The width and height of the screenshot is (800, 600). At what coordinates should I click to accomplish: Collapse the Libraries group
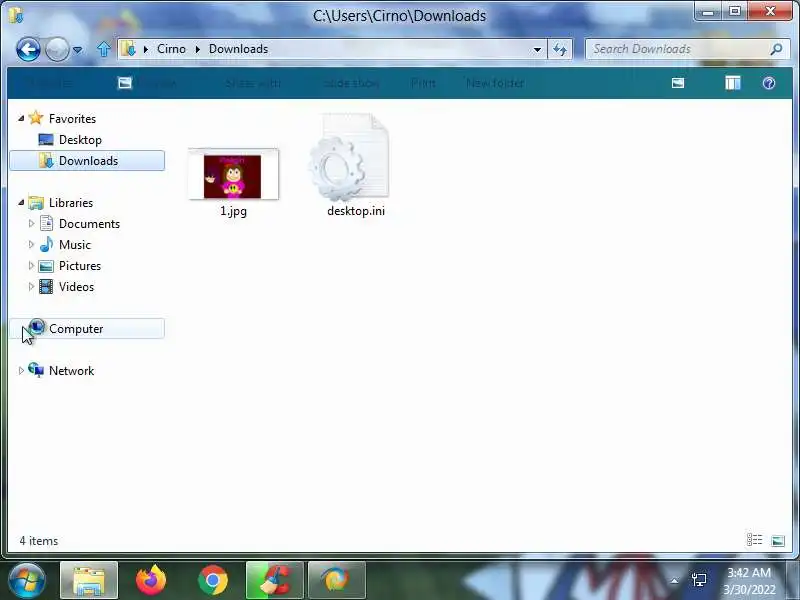point(21,203)
